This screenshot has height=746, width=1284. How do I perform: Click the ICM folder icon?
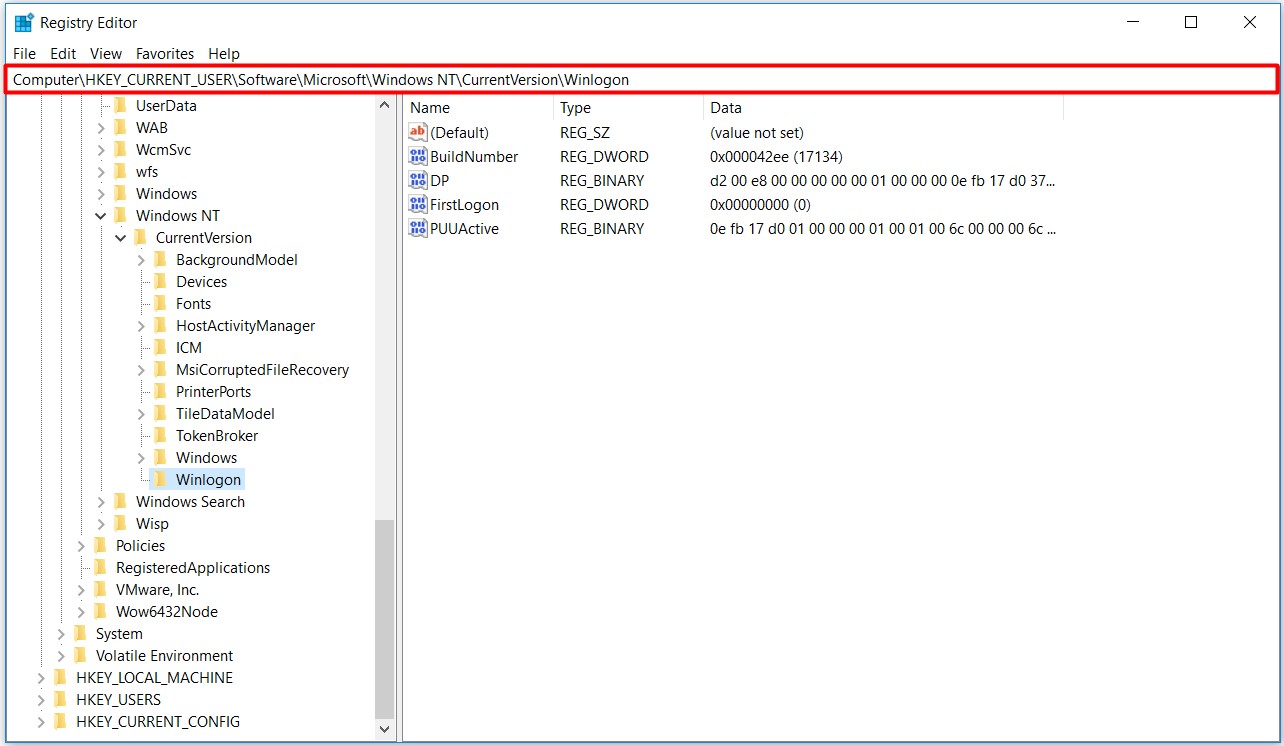pyautogui.click(x=160, y=347)
